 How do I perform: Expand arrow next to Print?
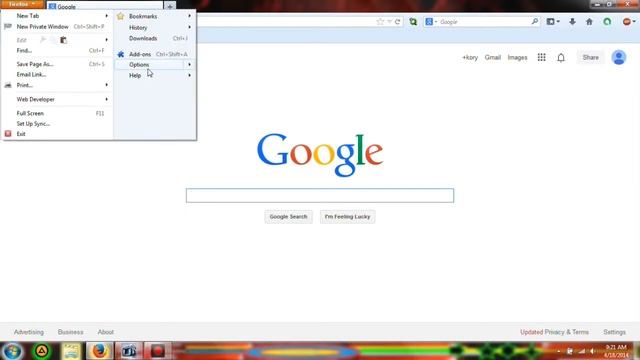[x=107, y=85]
